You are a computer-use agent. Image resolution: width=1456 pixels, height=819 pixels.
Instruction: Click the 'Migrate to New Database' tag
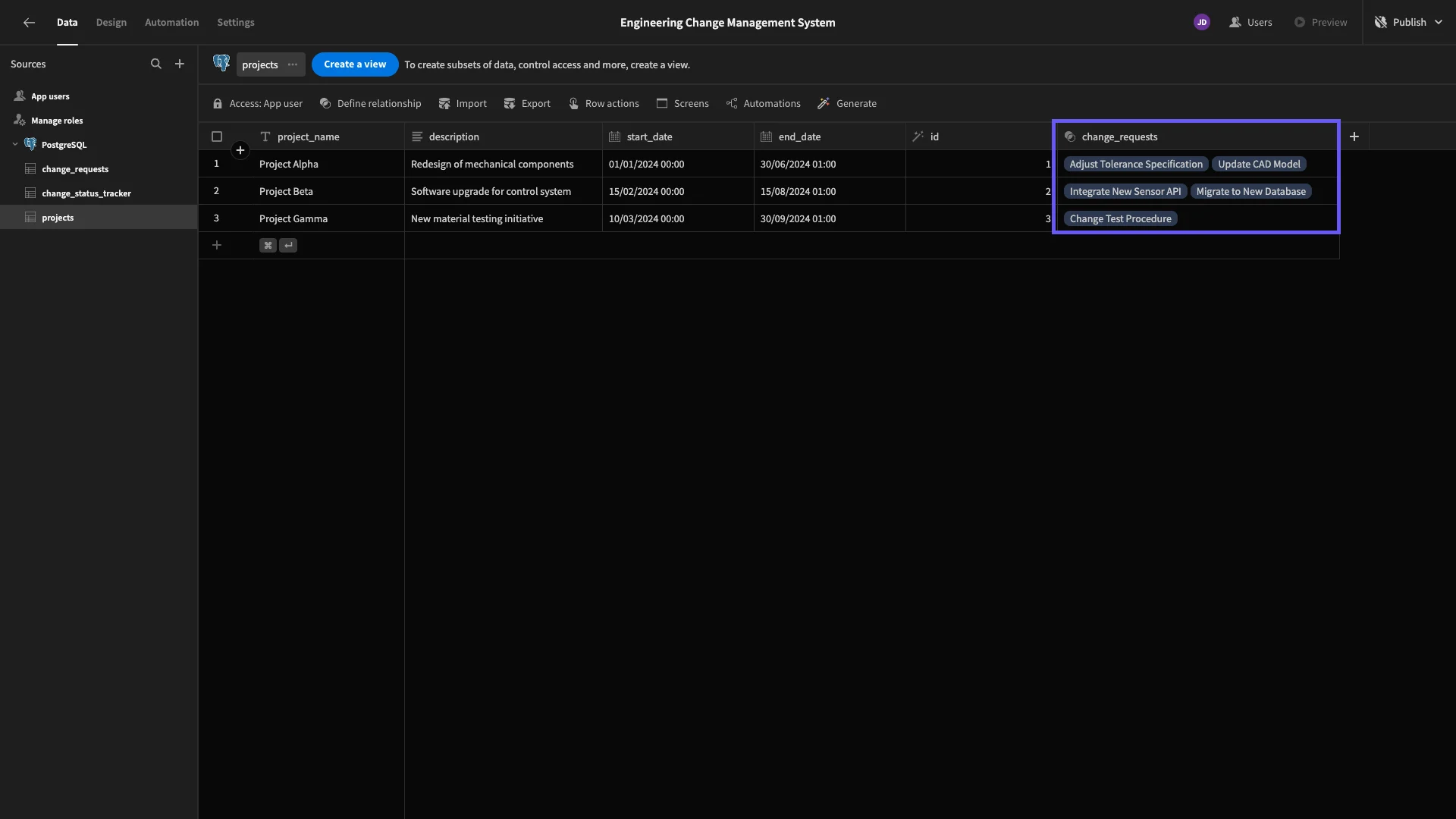pyautogui.click(x=1250, y=191)
